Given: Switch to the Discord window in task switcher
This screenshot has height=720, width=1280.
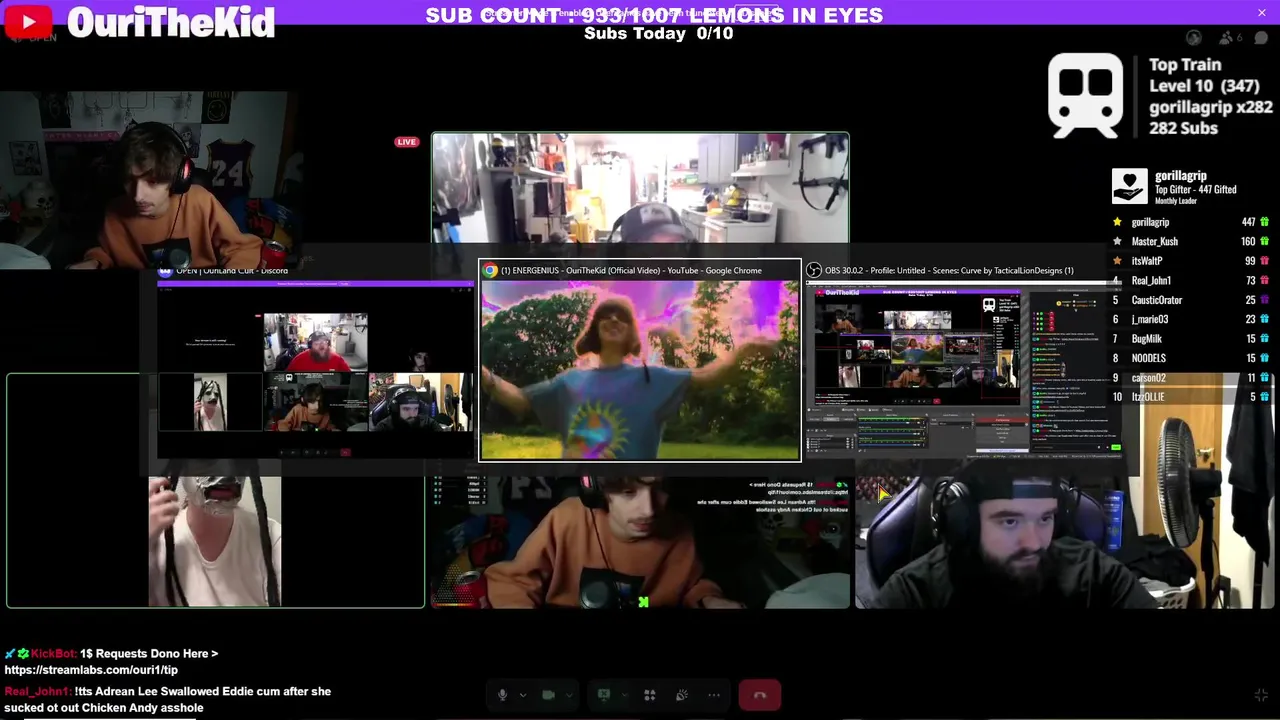Looking at the screenshot, I should point(315,370).
